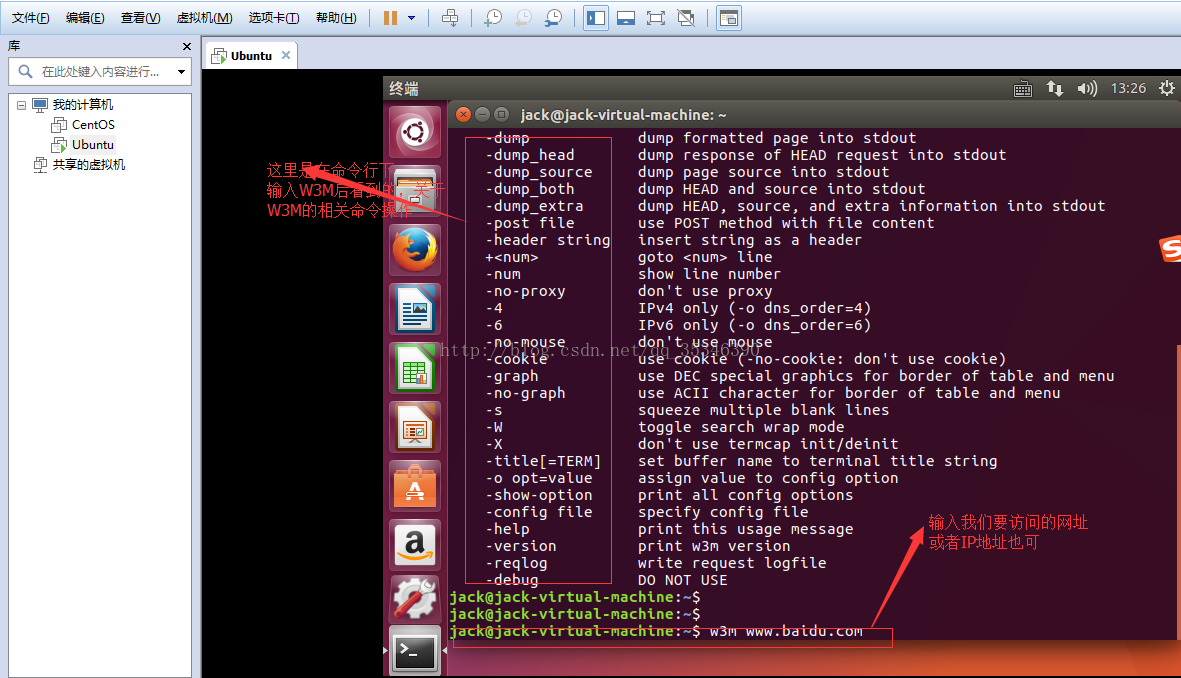Image resolution: width=1181 pixels, height=678 pixels.
Task: Pause the virtual machine with the orange pause button
Action: pyautogui.click(x=390, y=18)
